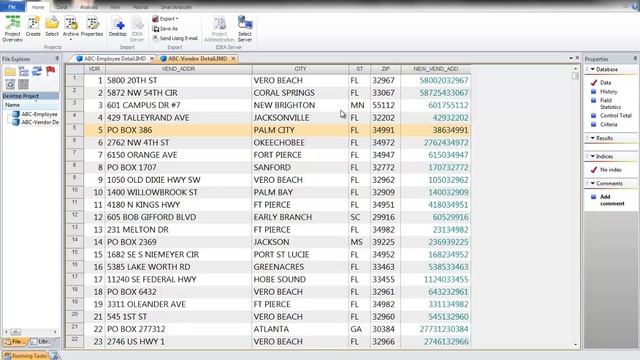This screenshot has width=640, height=360.
Task: Select row header number 10
Action: point(75,192)
